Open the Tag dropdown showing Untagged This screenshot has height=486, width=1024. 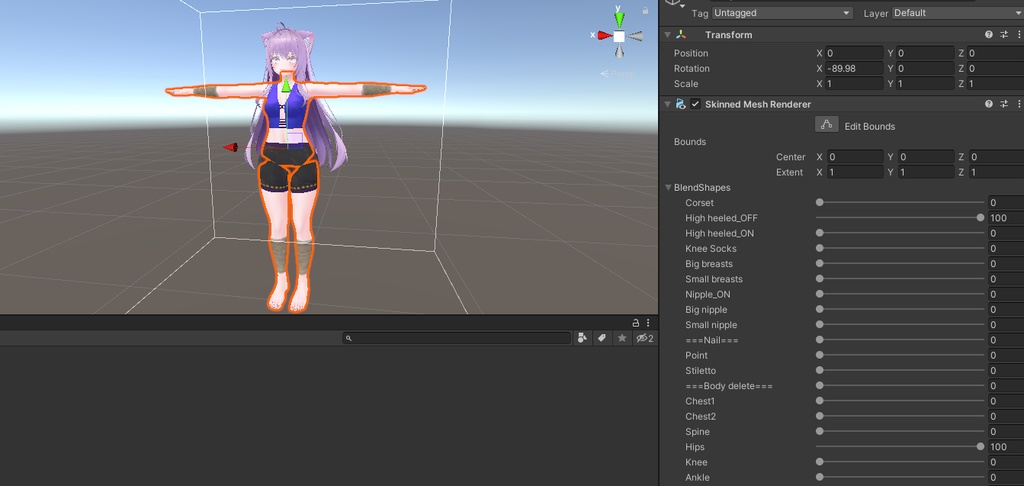tap(782, 13)
